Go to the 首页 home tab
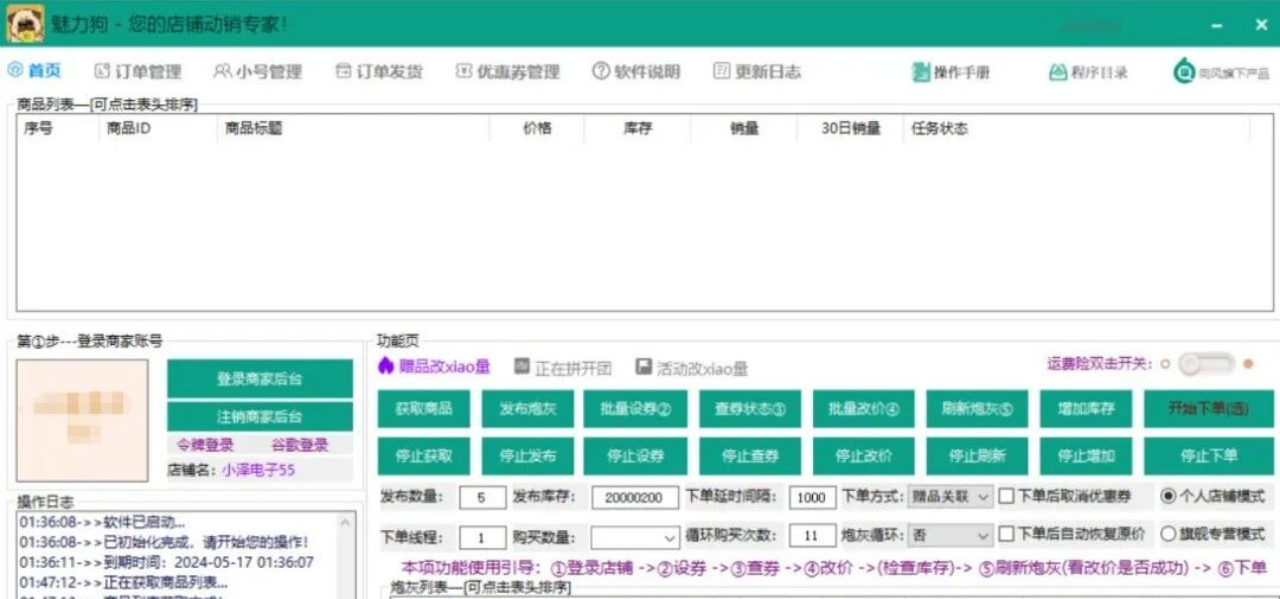 (x=33, y=70)
